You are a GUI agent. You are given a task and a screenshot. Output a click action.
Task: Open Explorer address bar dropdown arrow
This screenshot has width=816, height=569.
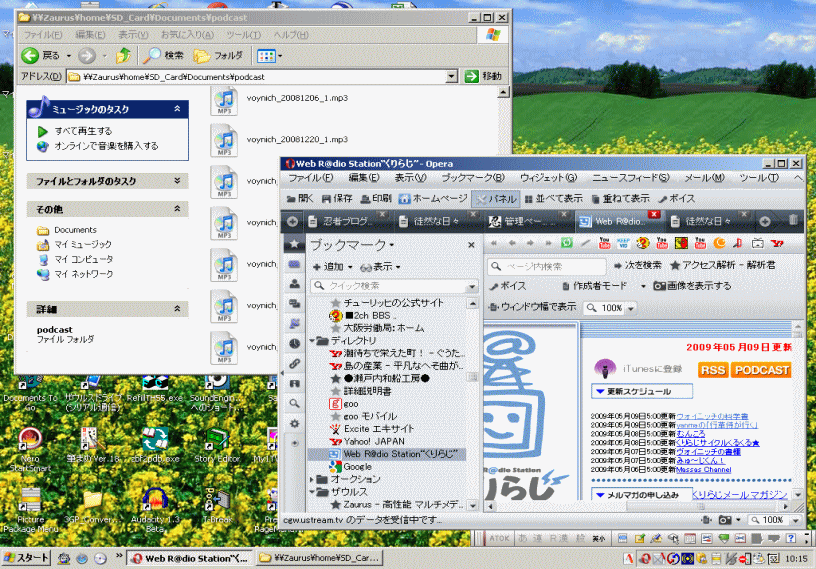452,77
